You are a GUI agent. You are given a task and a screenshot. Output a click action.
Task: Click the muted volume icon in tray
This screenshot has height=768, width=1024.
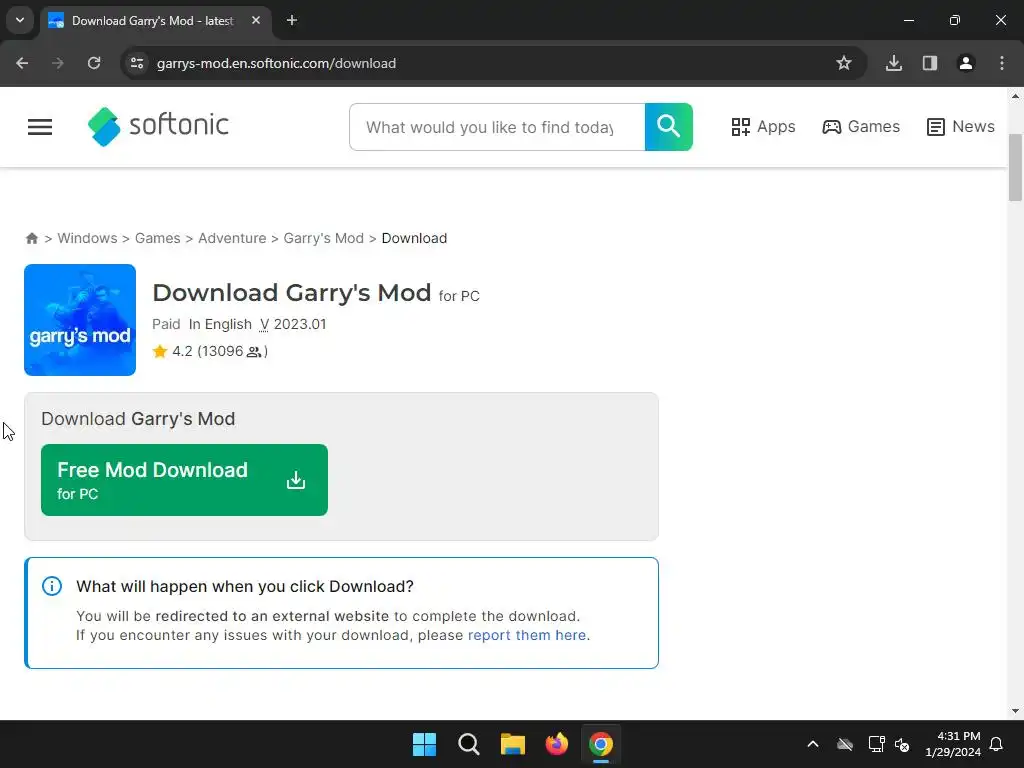(x=903, y=744)
